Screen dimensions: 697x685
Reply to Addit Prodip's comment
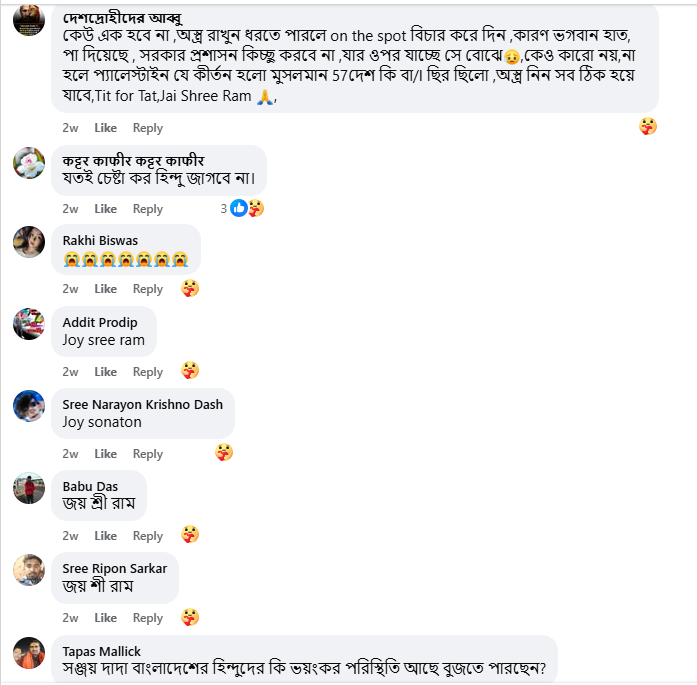tap(148, 372)
